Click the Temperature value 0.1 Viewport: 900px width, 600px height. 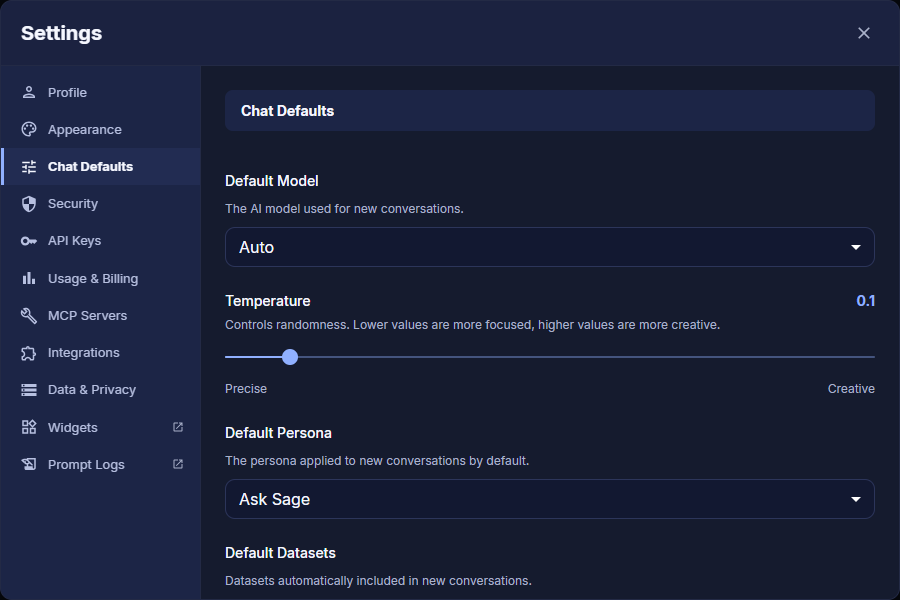866,301
